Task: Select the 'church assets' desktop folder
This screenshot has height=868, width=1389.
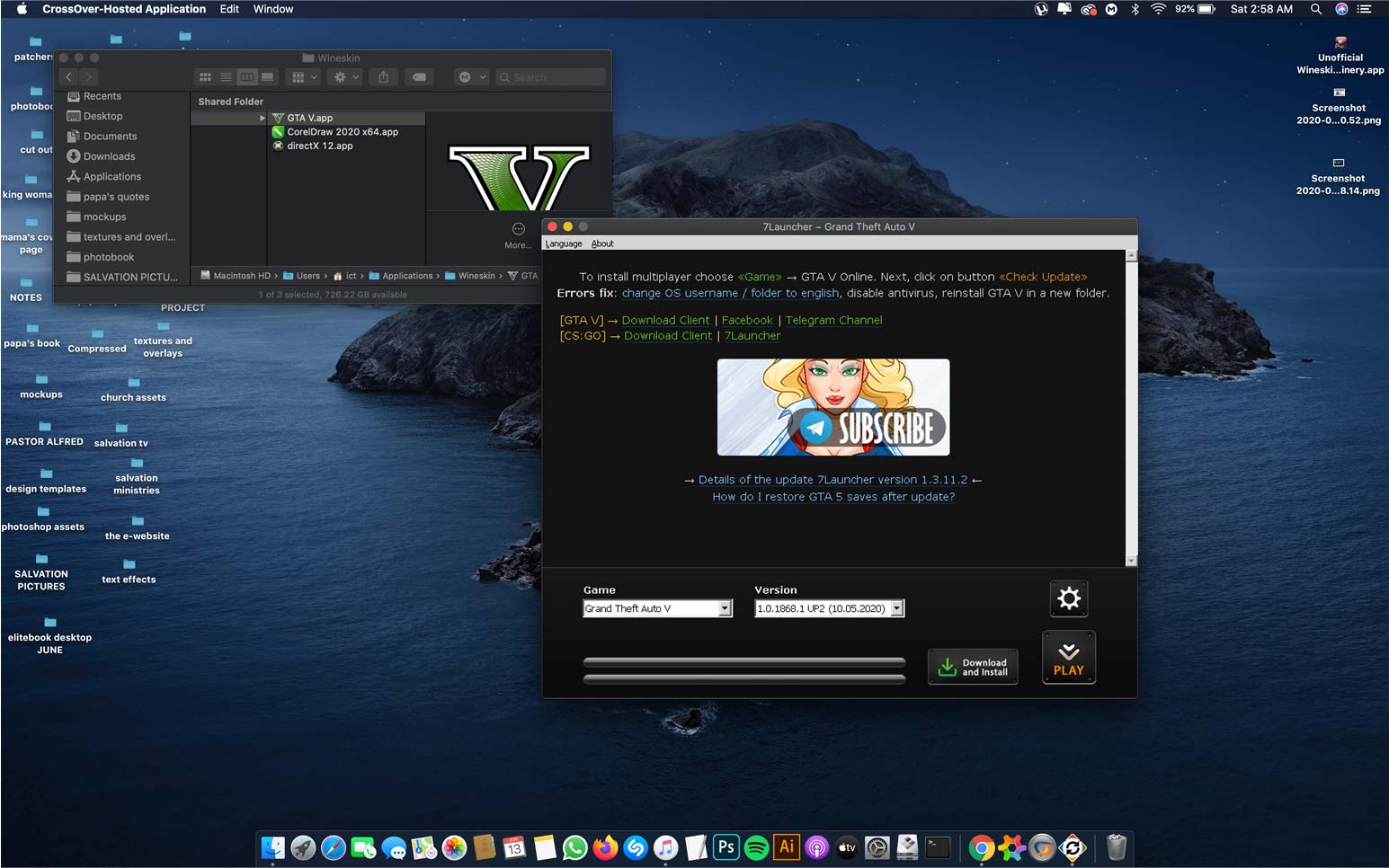Action: (x=133, y=390)
